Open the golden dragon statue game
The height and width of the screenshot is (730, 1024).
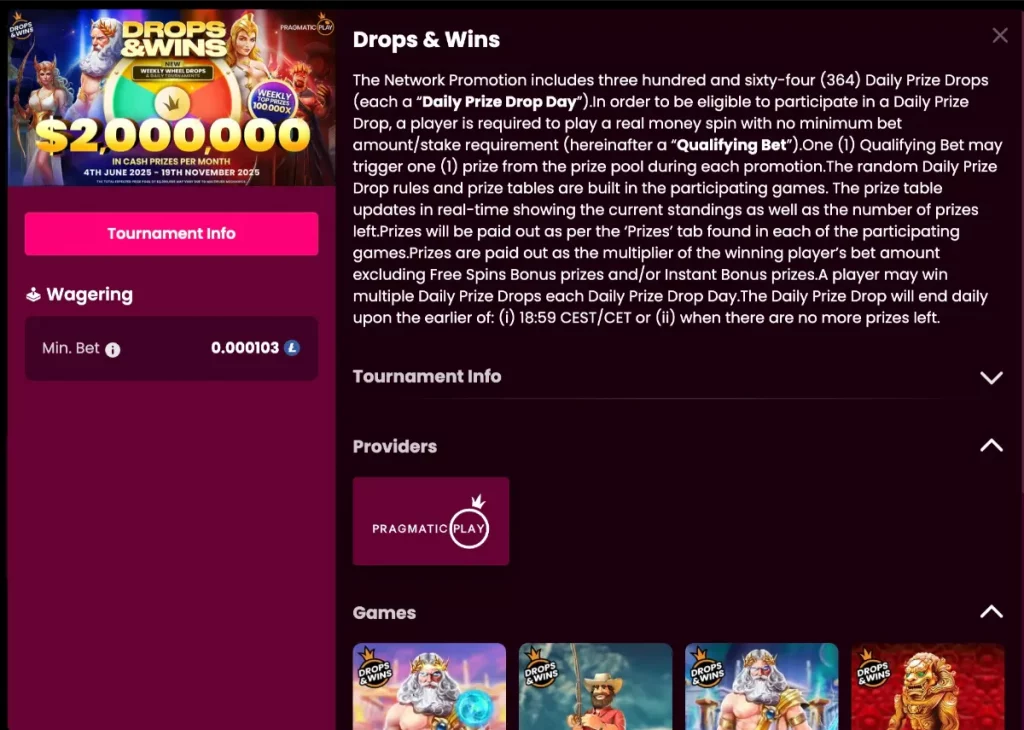tap(927, 686)
